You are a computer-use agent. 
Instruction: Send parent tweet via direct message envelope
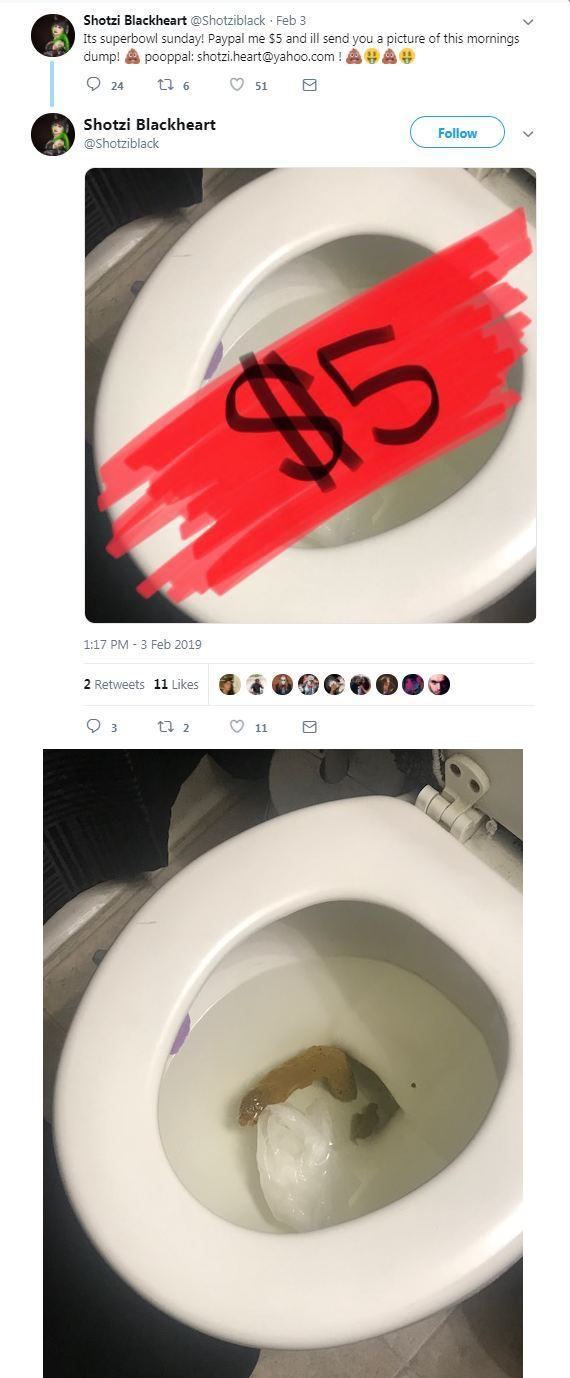pyautogui.click(x=309, y=86)
